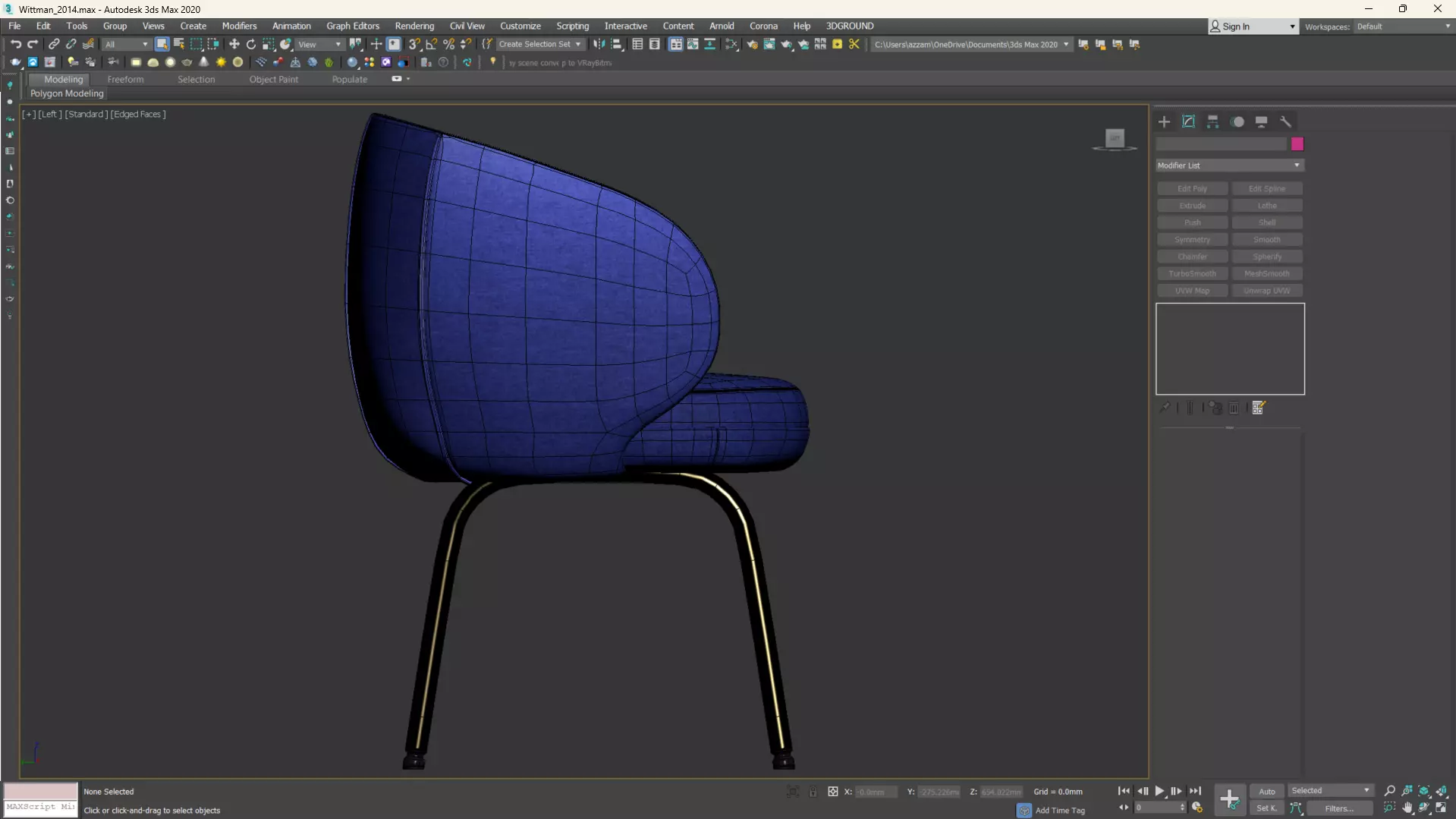Viewport: 1456px width, 819px height.
Task: Switch to the Object Paint ribbon tab
Action: coord(274,79)
